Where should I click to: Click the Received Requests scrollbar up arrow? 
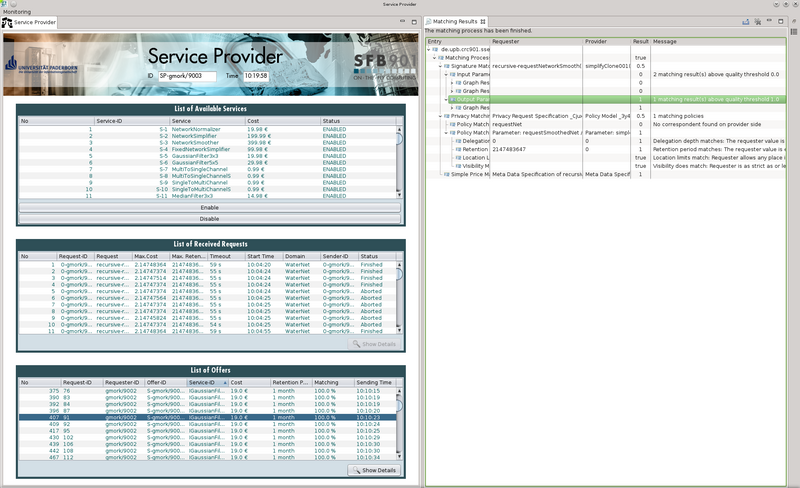pos(399,265)
